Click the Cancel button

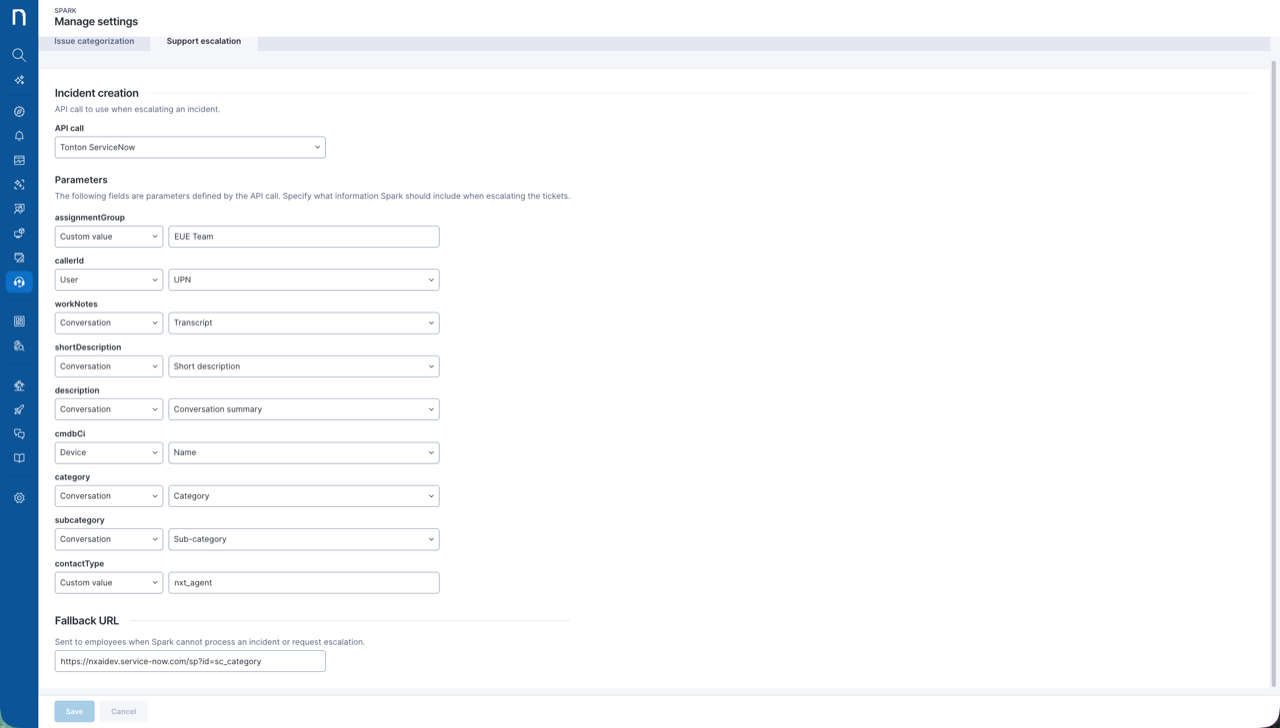click(x=124, y=711)
